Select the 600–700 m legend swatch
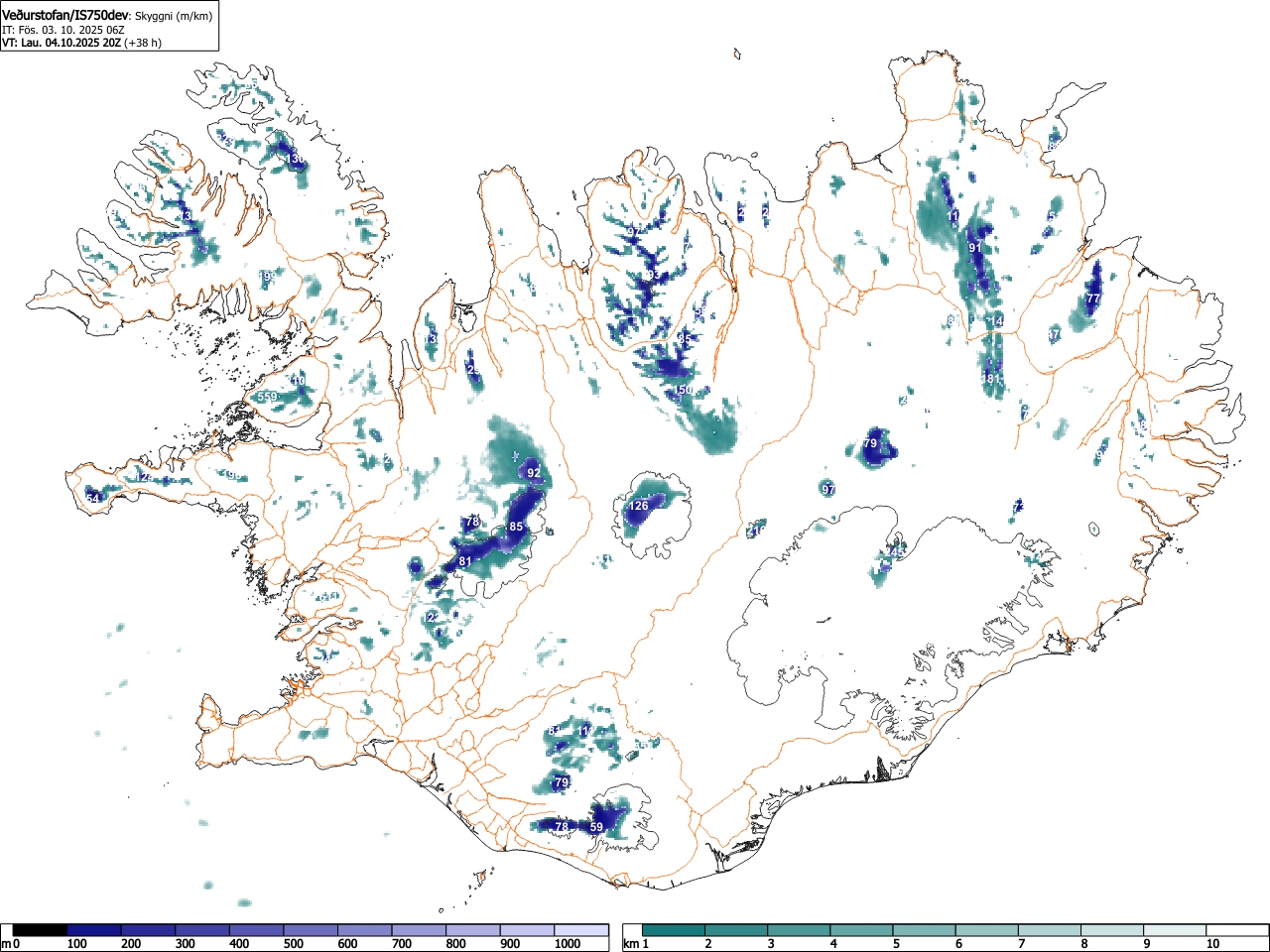The width and height of the screenshot is (1270, 952). click(365, 930)
